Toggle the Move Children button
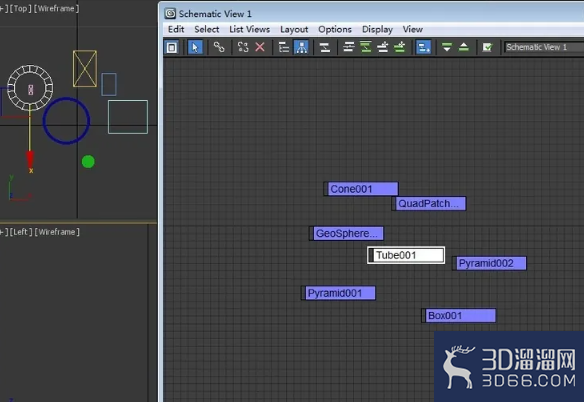Viewport: 584px width, 402px height. click(x=423, y=47)
